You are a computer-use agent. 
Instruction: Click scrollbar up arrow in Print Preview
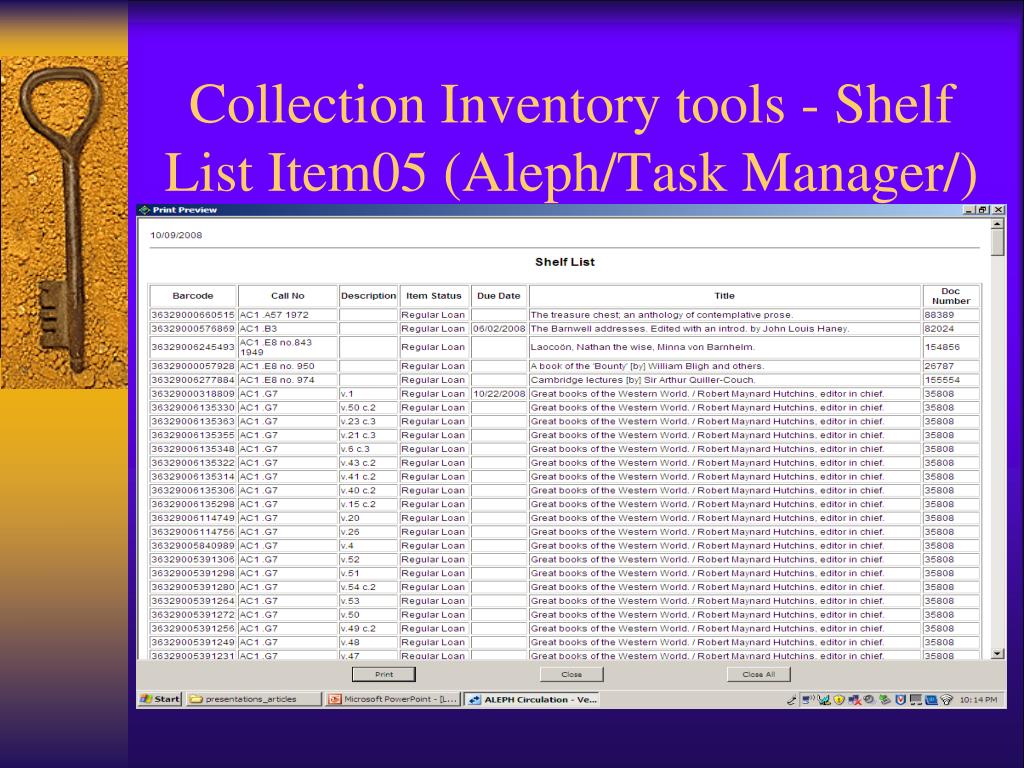(997, 224)
